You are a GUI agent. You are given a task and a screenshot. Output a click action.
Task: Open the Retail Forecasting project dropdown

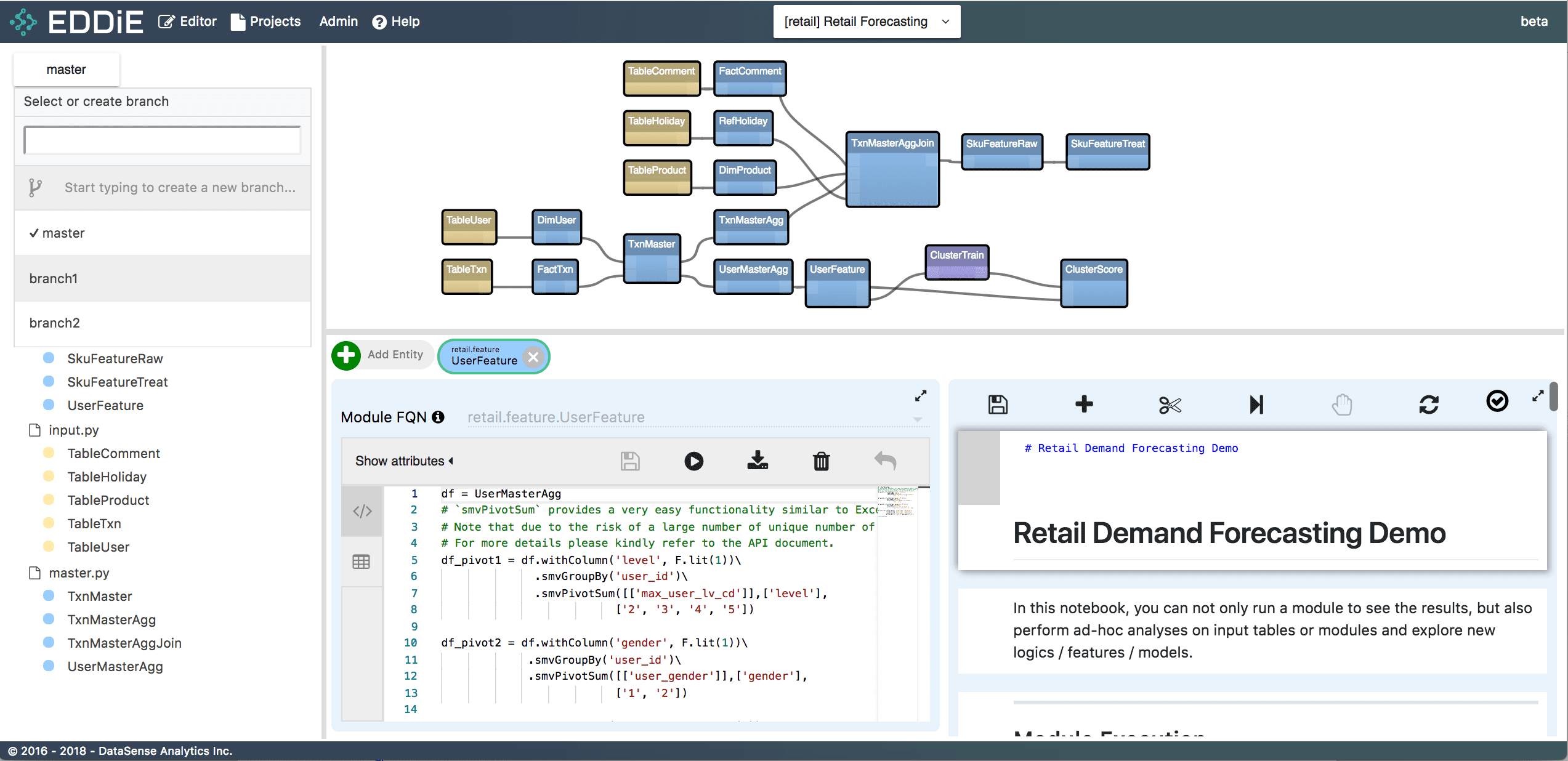(x=867, y=22)
